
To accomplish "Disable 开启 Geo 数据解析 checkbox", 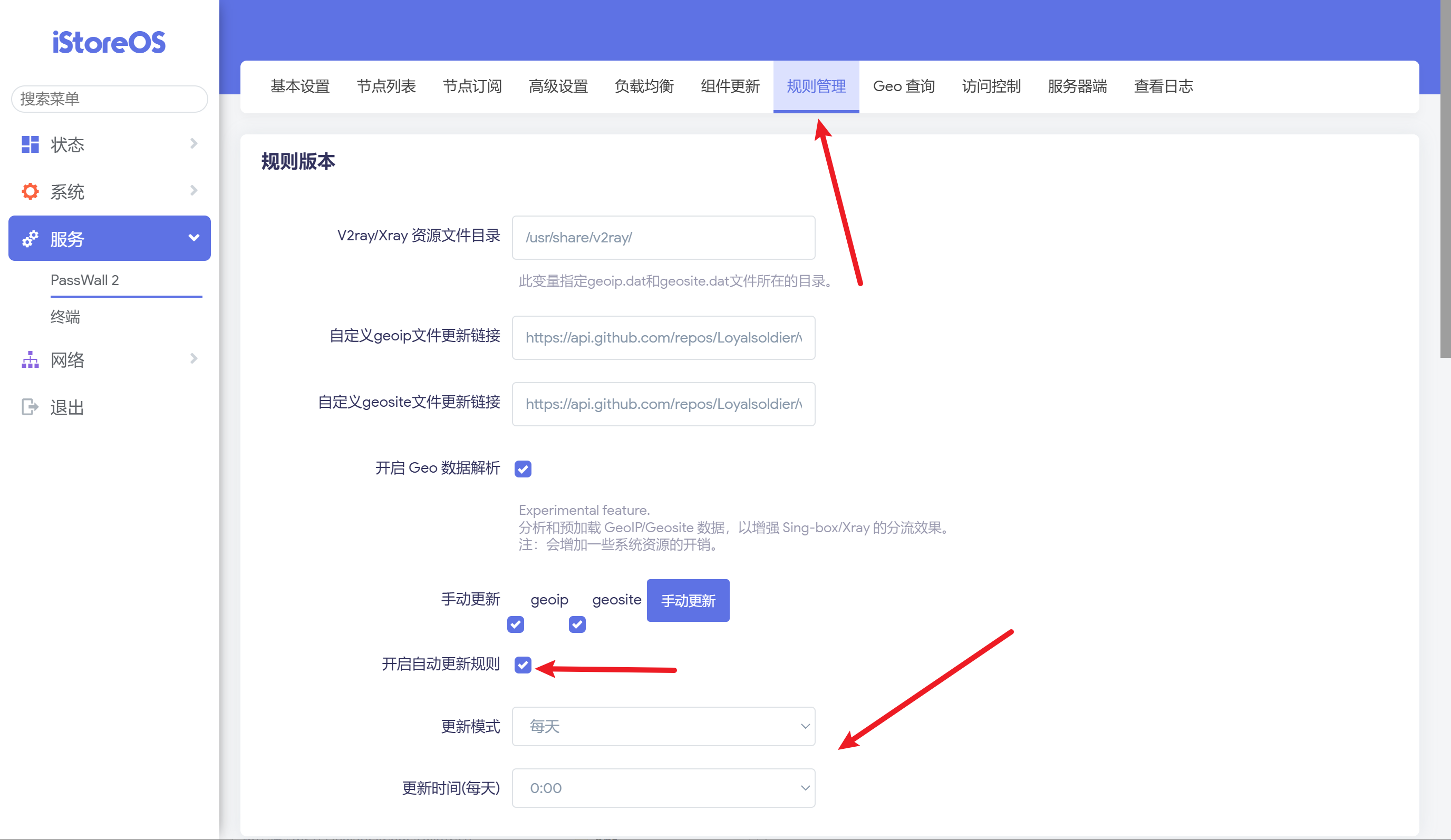I will point(523,469).
